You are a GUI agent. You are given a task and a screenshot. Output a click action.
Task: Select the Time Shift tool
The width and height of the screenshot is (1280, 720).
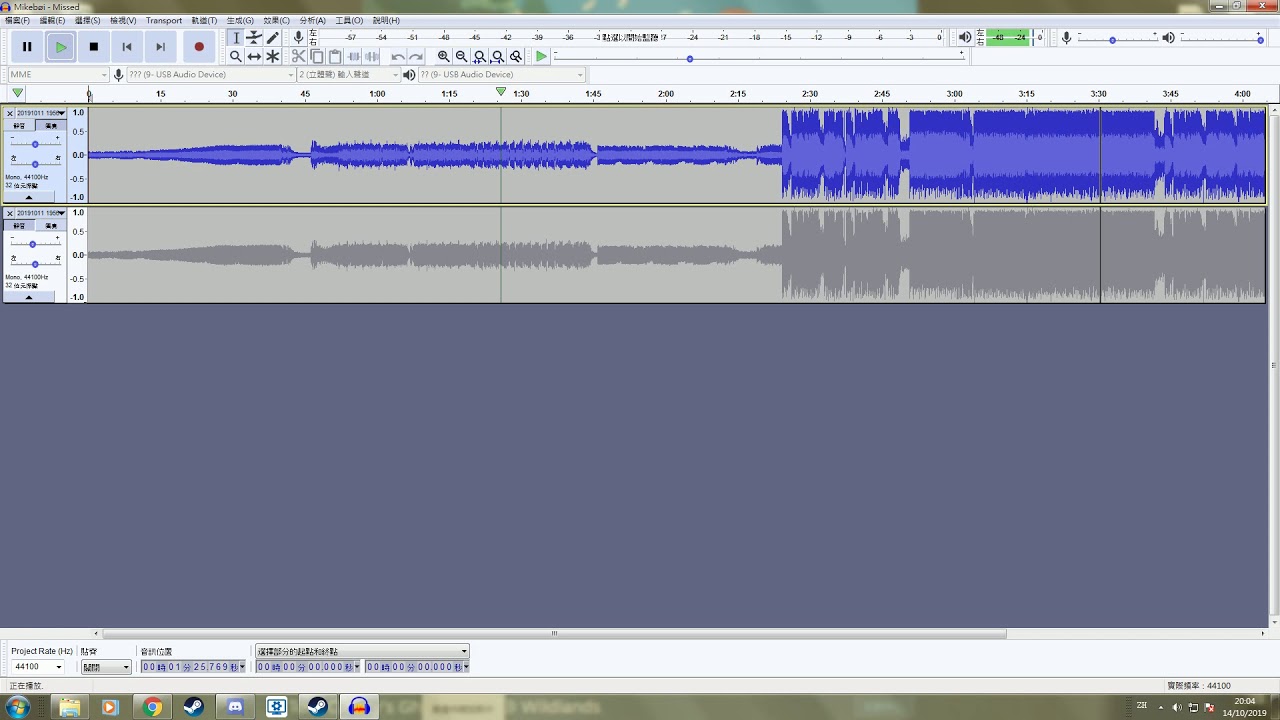click(x=254, y=57)
